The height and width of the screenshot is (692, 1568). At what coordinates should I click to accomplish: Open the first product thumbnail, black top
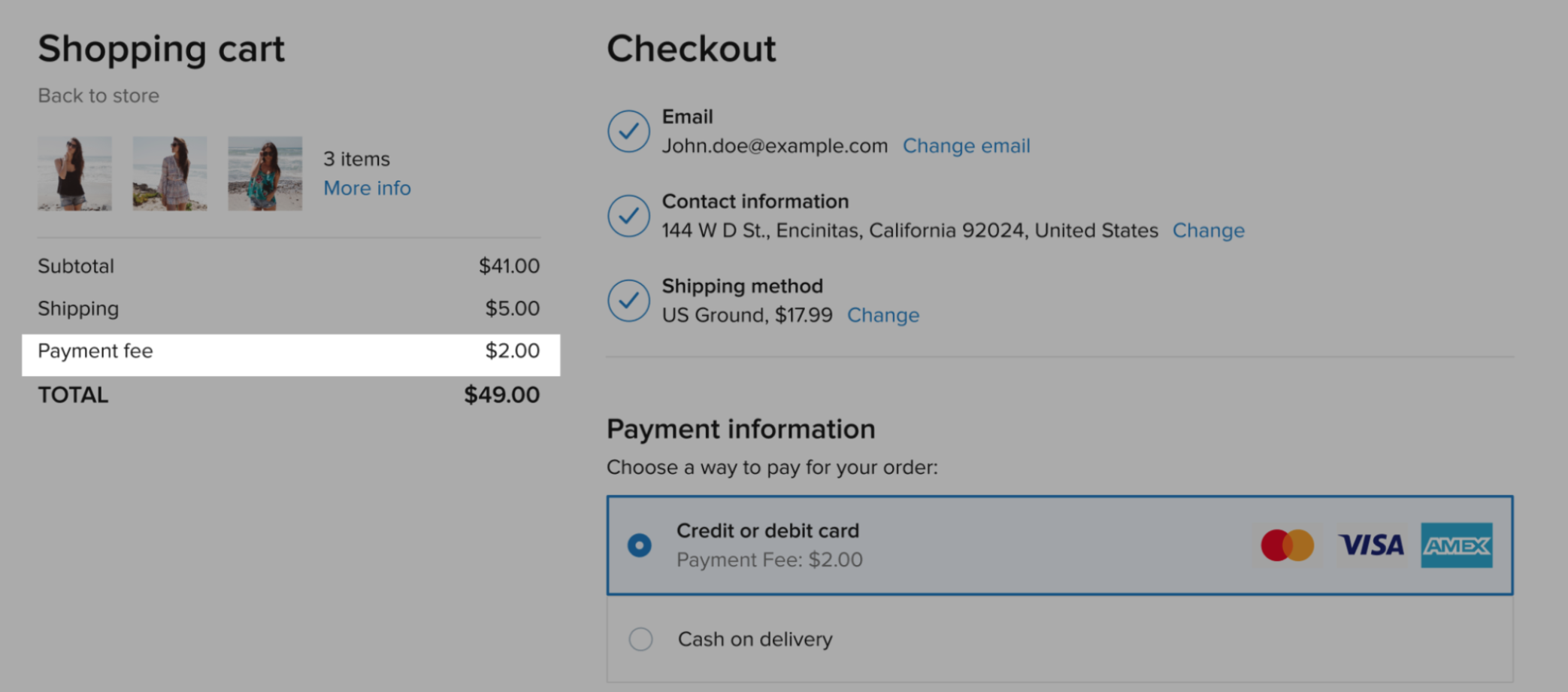tap(75, 174)
